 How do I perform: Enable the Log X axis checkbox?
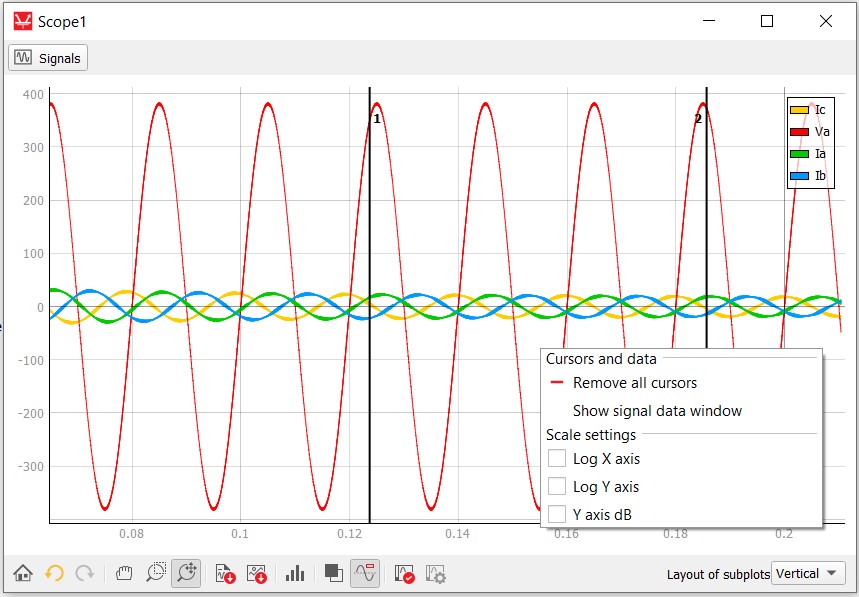pos(557,459)
